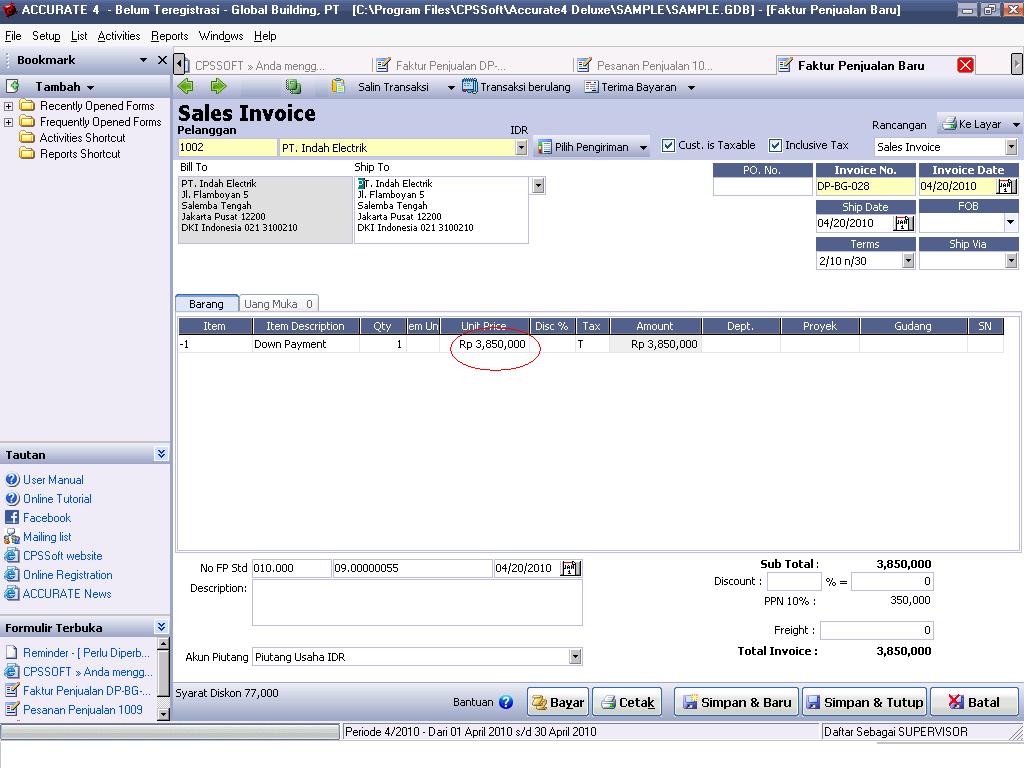Viewport: 1024px width, 768px height.
Task: Click the green back navigation arrow
Action: [186, 86]
